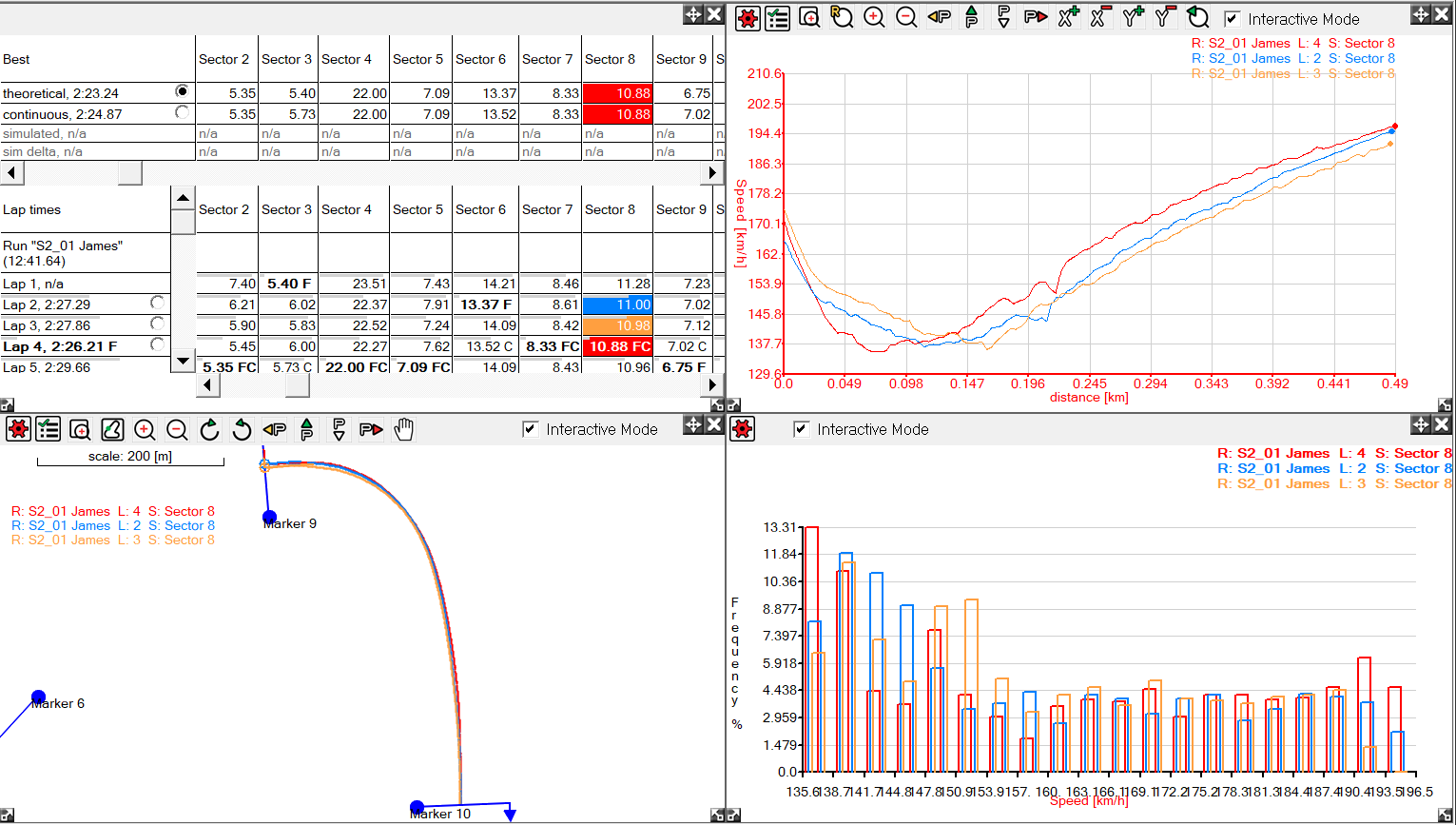Select the continuous best lap radio button
Viewport: 1456px width, 825px height.
point(182,112)
